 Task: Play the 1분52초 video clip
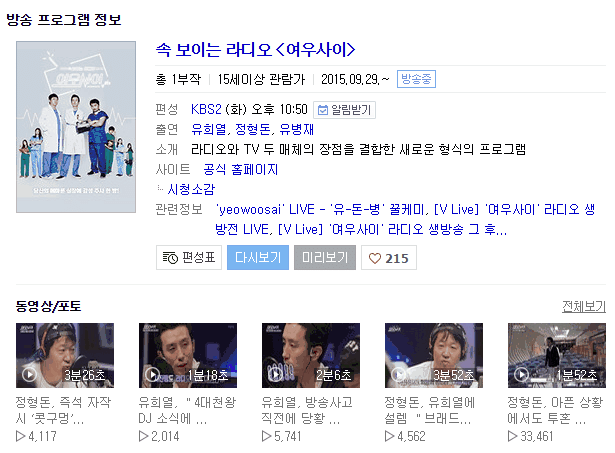(557, 355)
